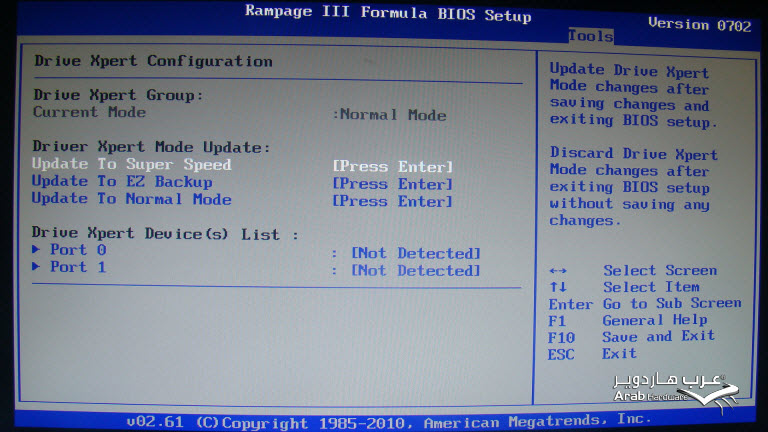
Task: Expand the Port 0 arrow
Action: 36,249
